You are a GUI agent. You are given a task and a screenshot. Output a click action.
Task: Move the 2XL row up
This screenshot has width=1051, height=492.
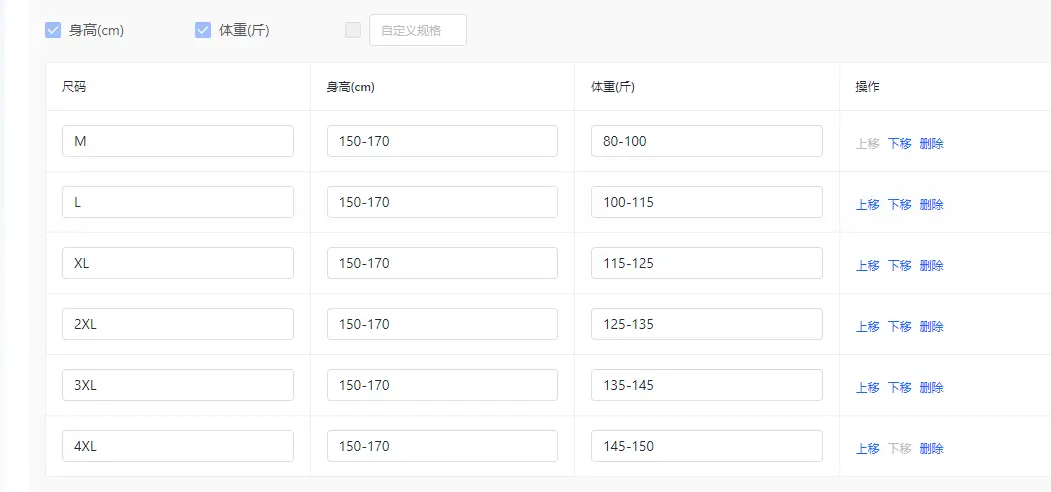[867, 326]
